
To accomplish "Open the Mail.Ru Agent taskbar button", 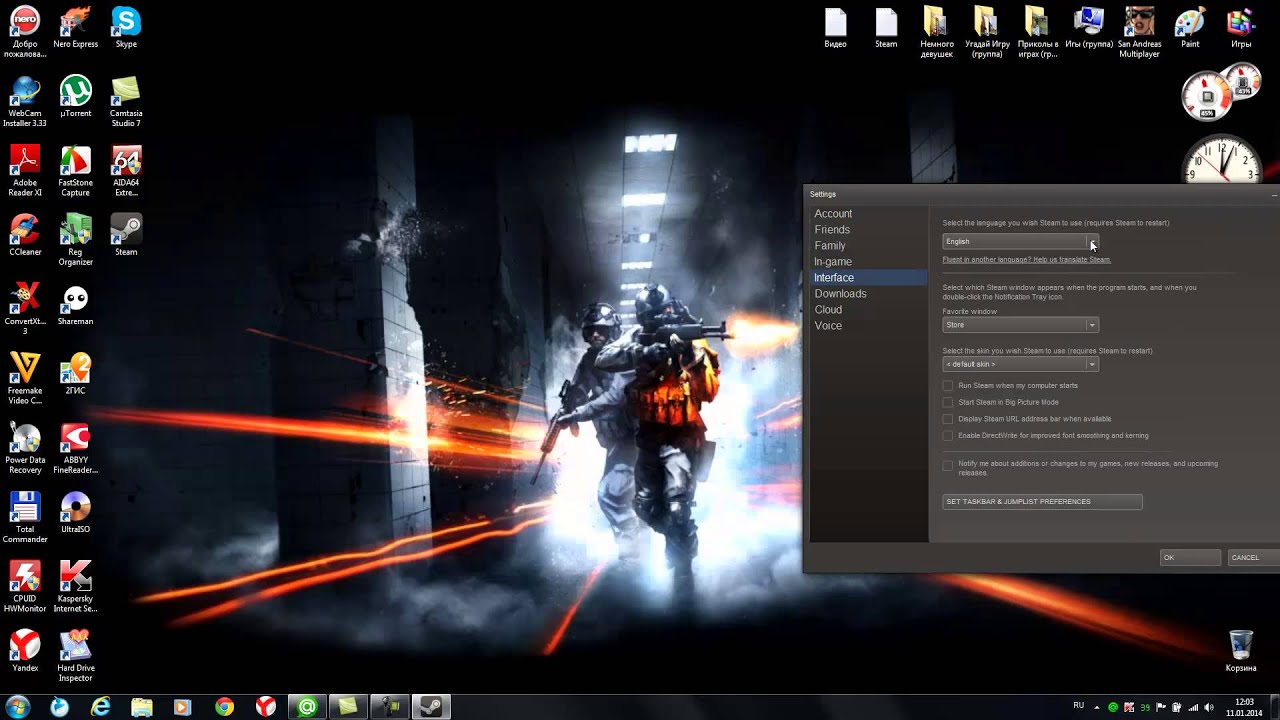I will [307, 707].
